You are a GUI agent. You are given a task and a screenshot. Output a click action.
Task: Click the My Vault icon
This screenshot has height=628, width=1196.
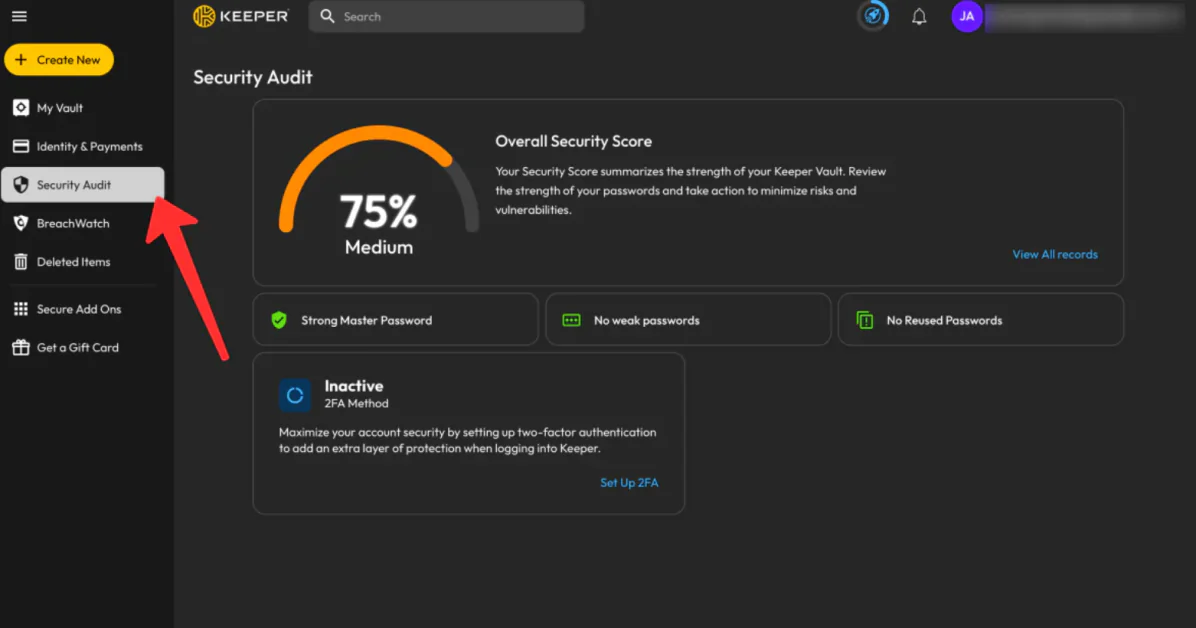[x=21, y=108]
